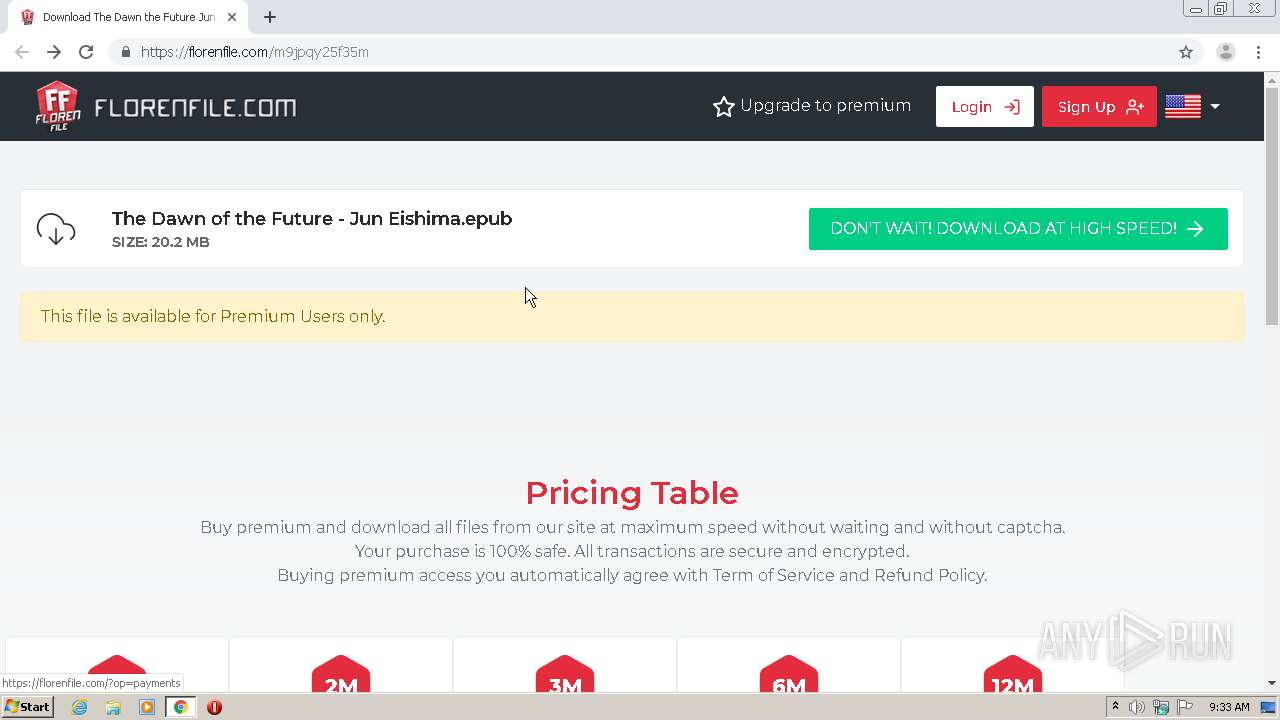Open Internet Explorer from taskbar

click(80, 707)
